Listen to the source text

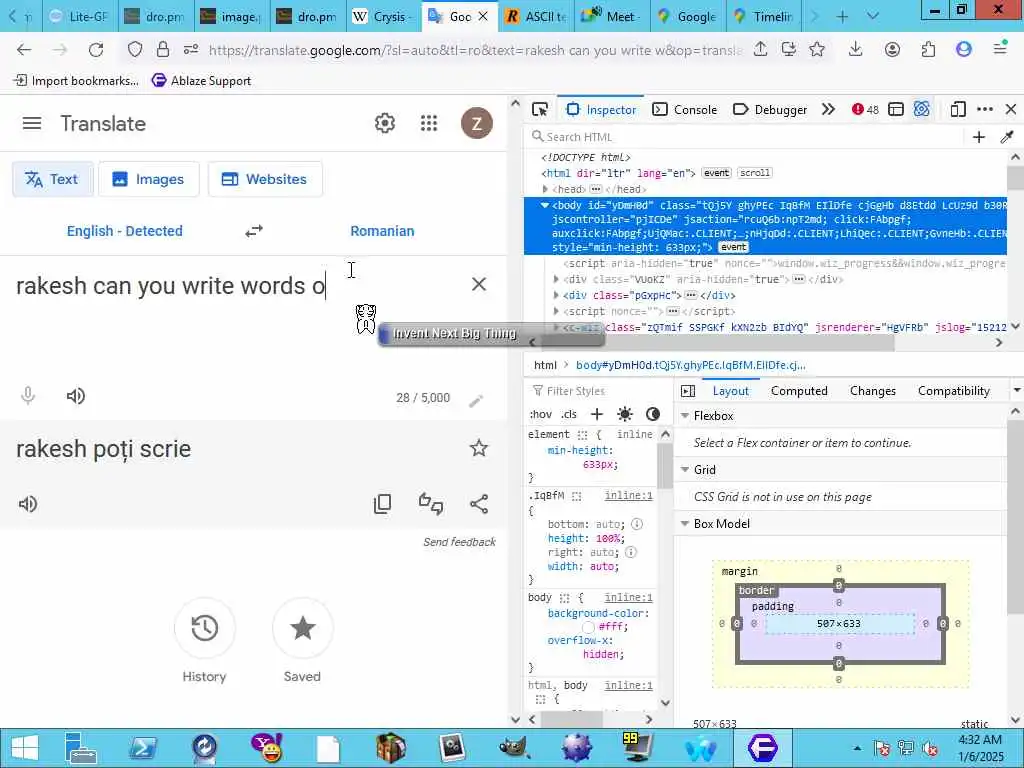point(76,396)
